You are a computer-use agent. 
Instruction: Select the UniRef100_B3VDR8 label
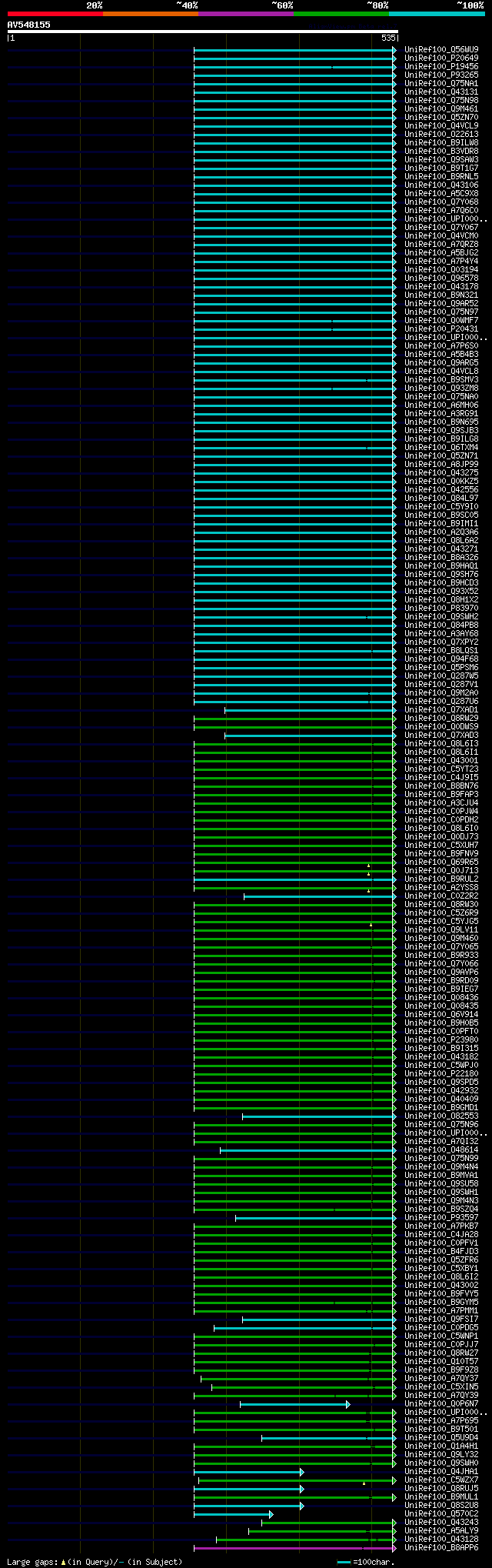441,151
